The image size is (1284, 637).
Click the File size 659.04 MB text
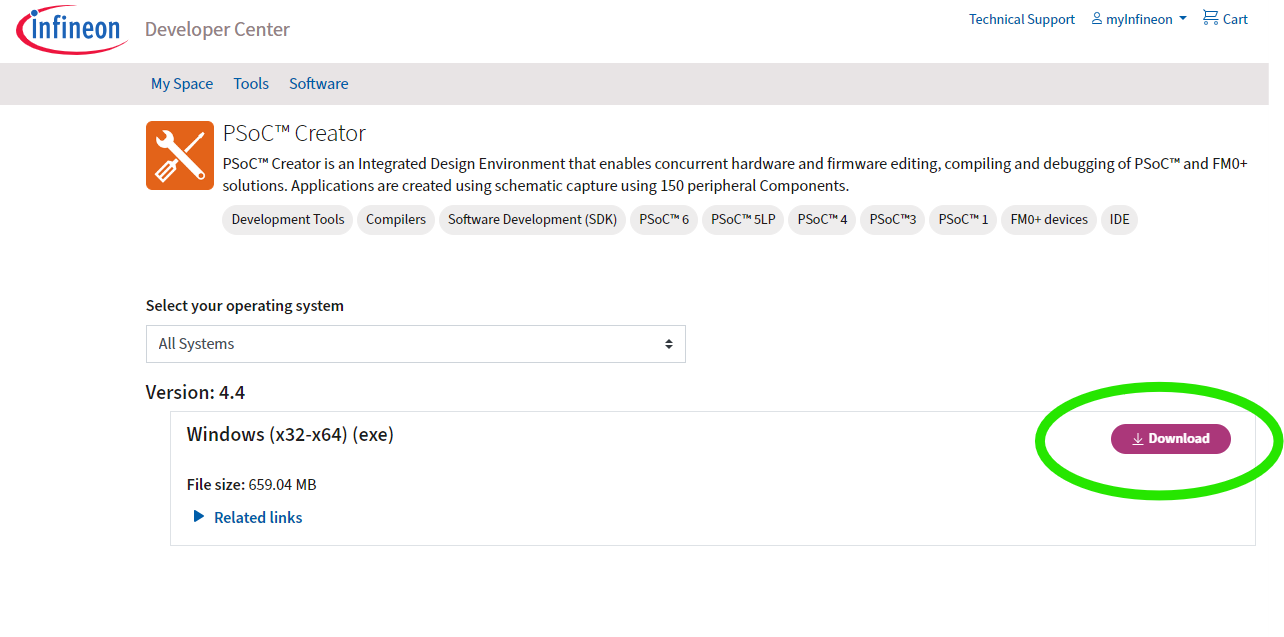coord(252,485)
